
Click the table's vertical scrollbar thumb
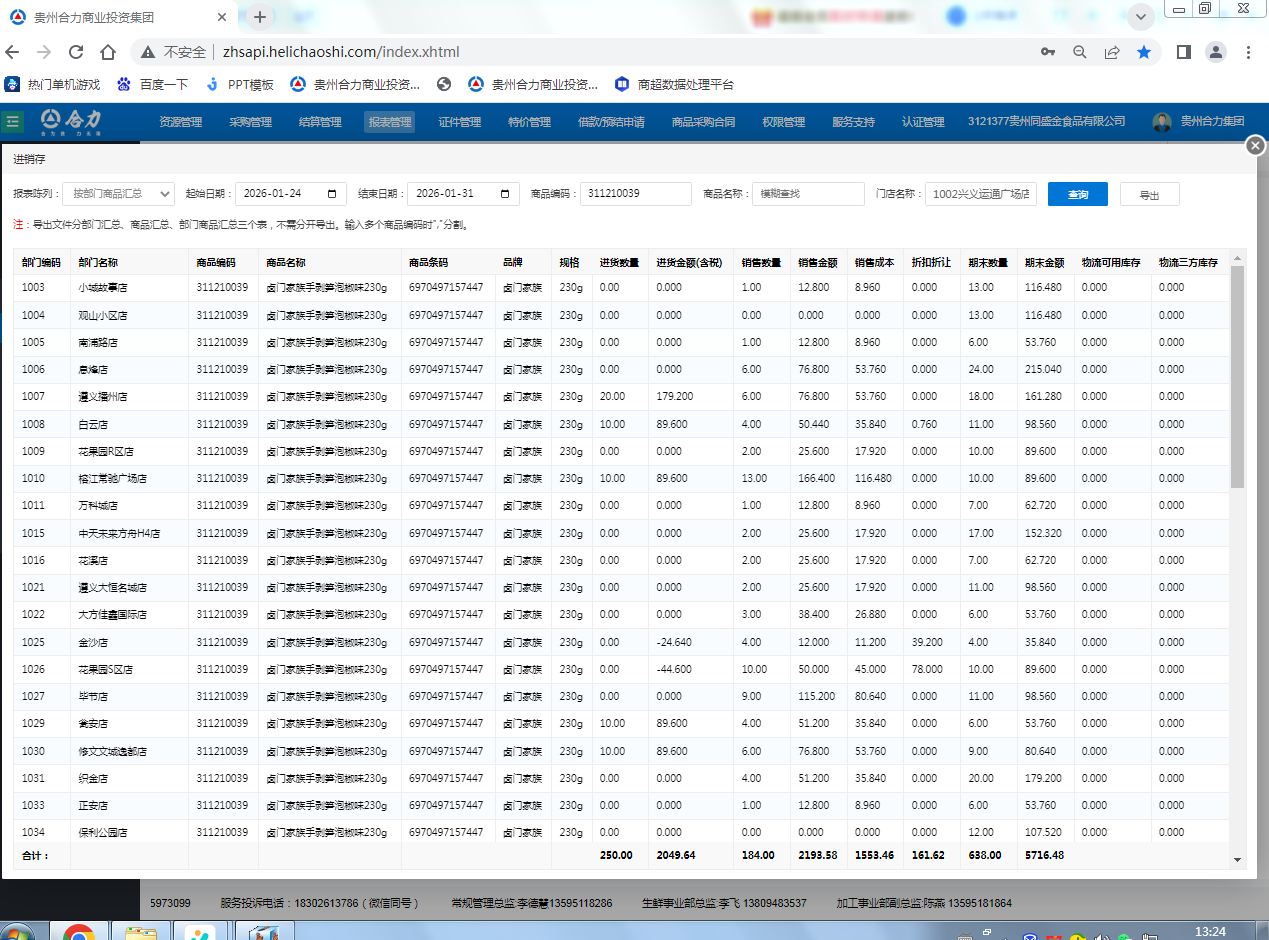pyautogui.click(x=1237, y=380)
